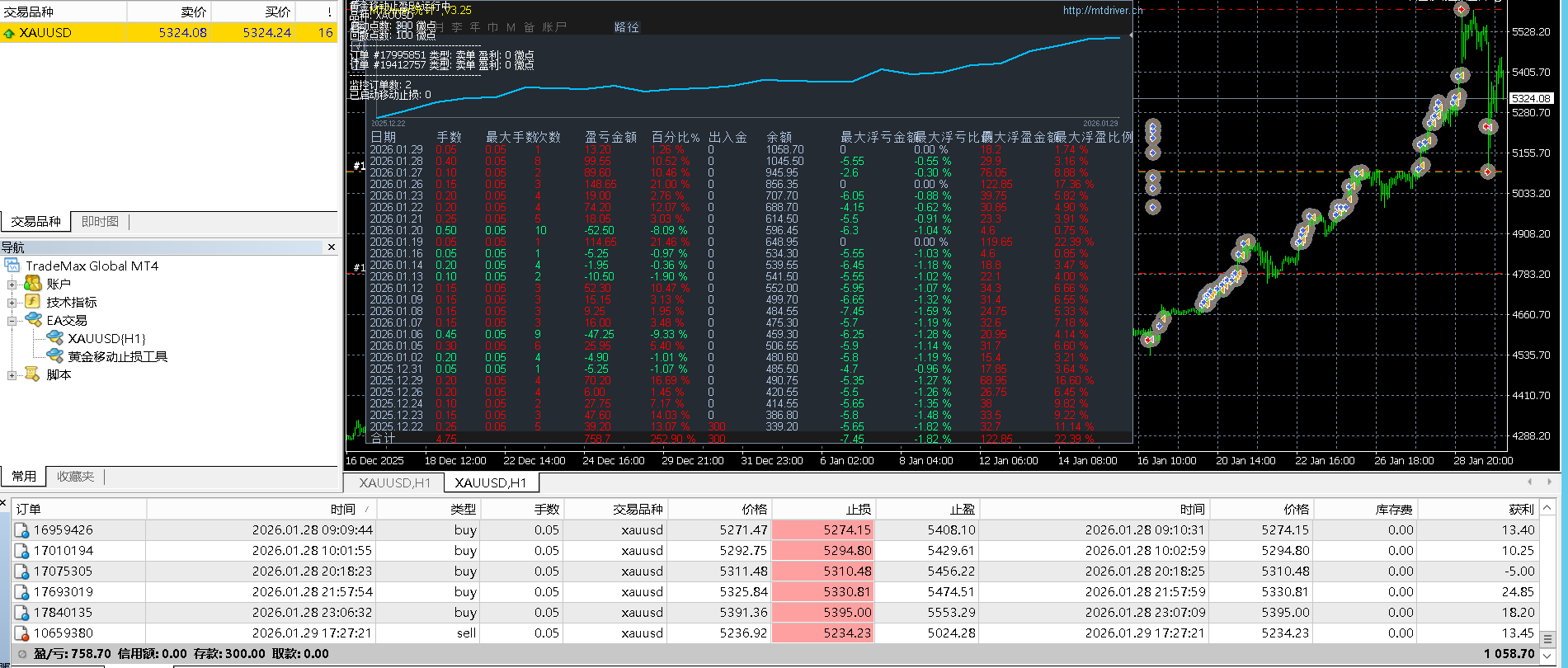Click the red stop loss cell 5234.23

click(823, 633)
